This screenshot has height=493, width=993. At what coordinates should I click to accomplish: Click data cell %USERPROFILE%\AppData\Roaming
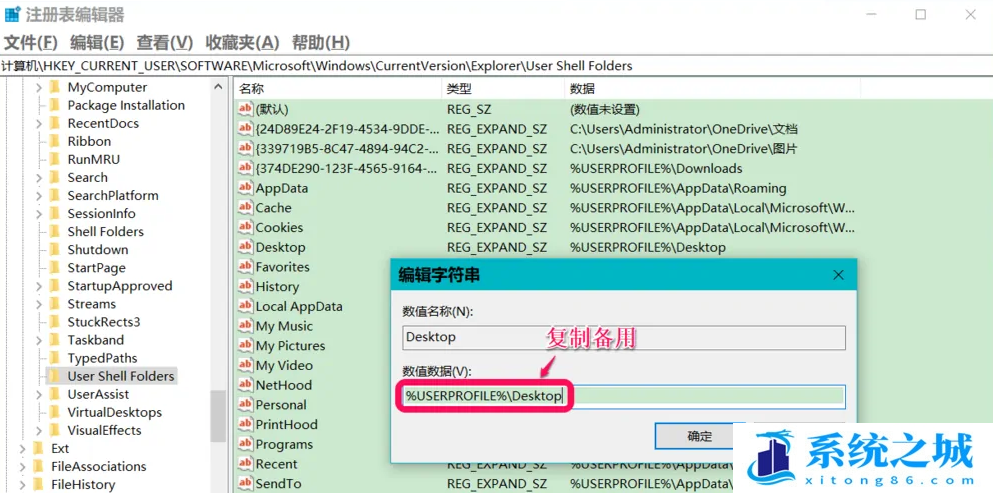tap(678, 189)
